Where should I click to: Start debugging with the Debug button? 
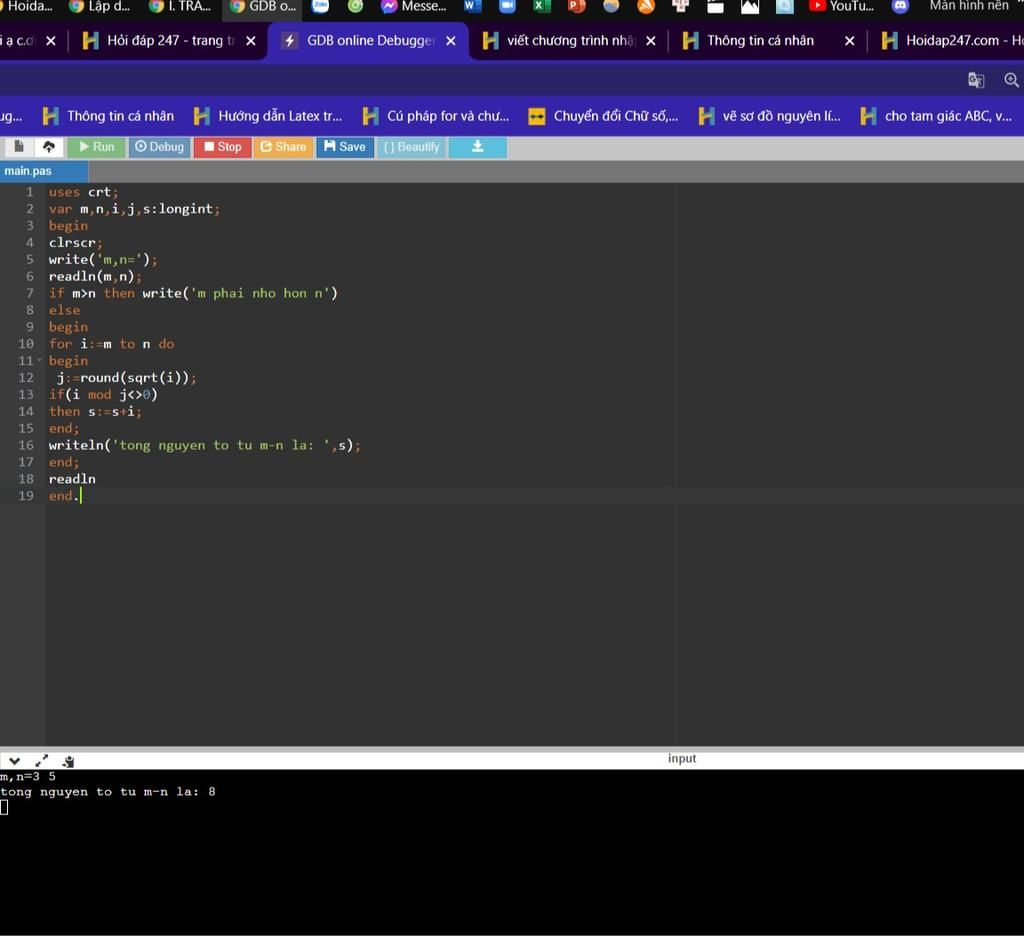[159, 147]
